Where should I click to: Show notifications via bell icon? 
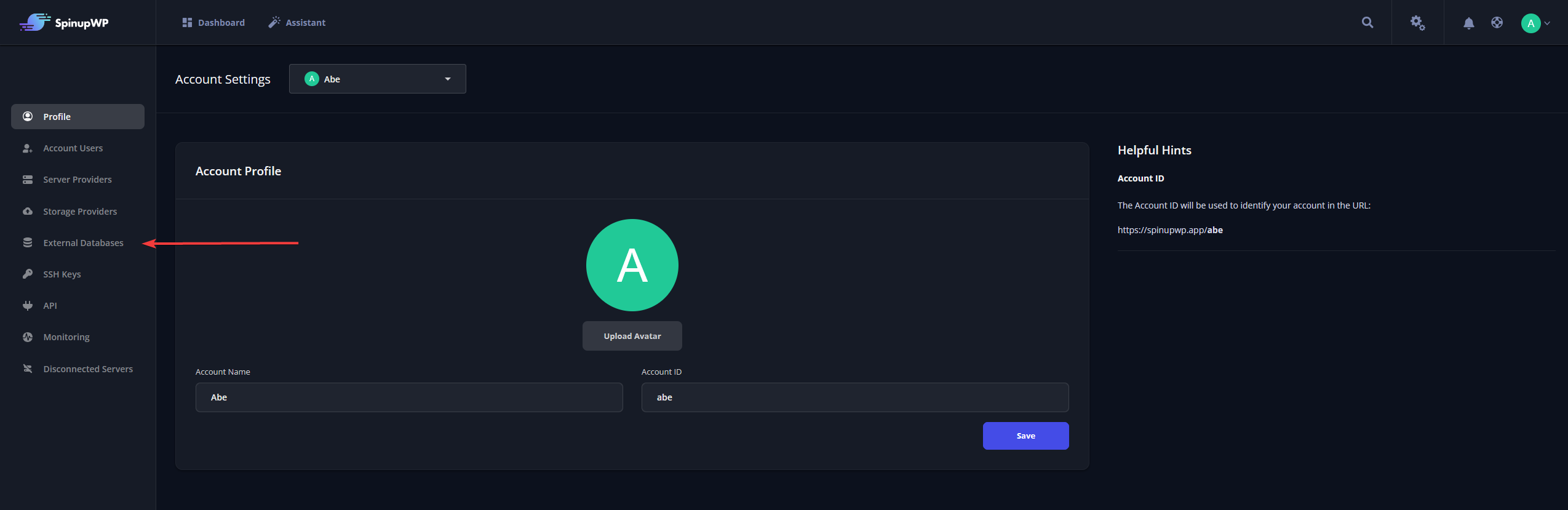1468,23
